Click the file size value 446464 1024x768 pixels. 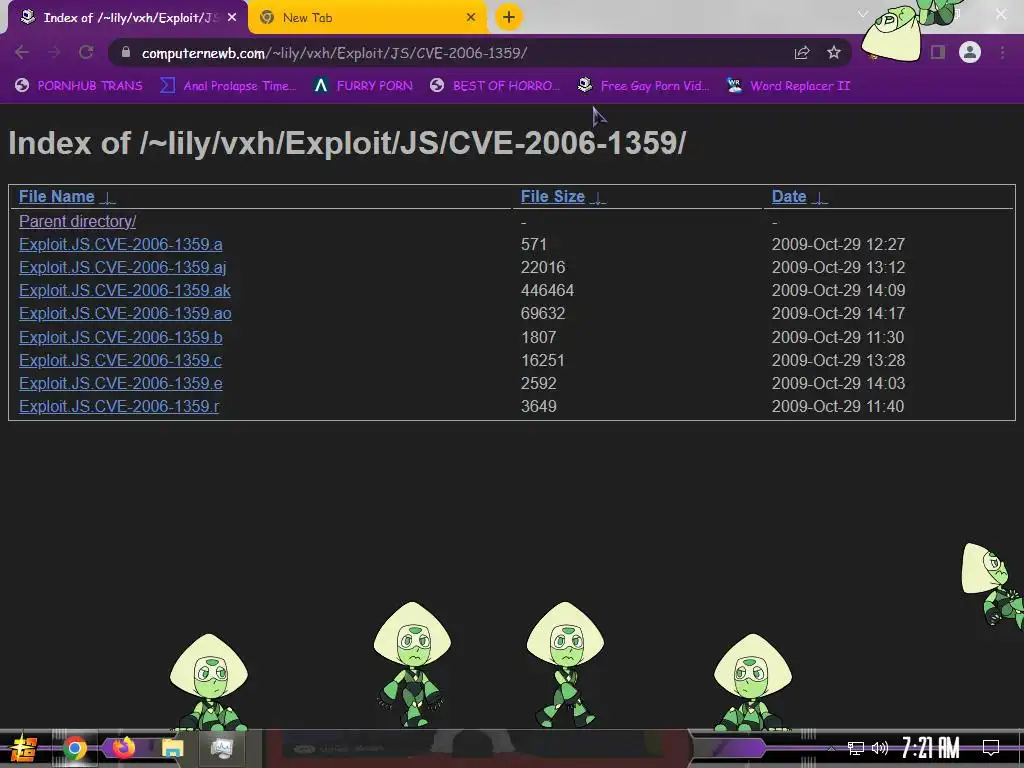547,291
